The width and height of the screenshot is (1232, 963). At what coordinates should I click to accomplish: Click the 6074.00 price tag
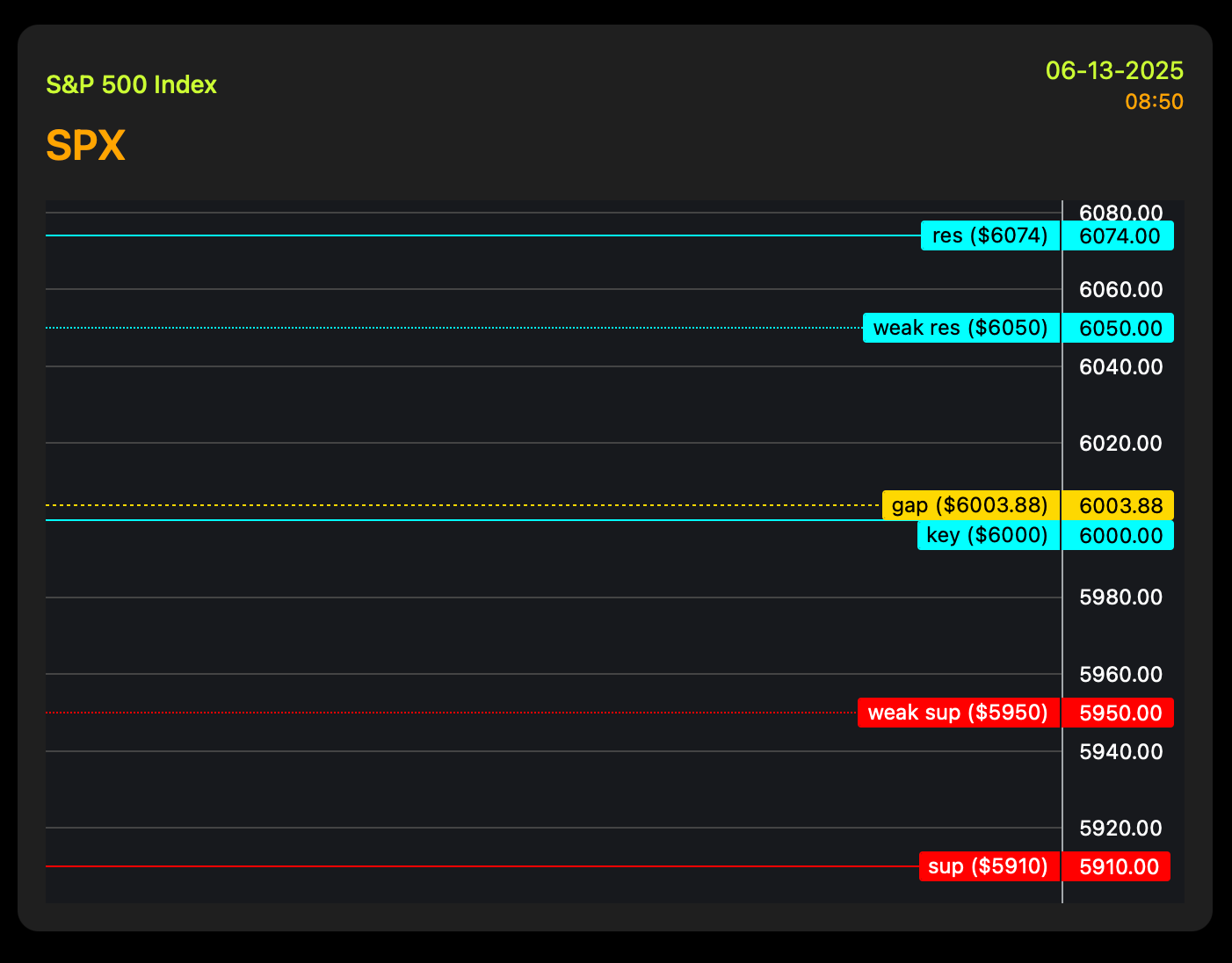click(x=1118, y=235)
